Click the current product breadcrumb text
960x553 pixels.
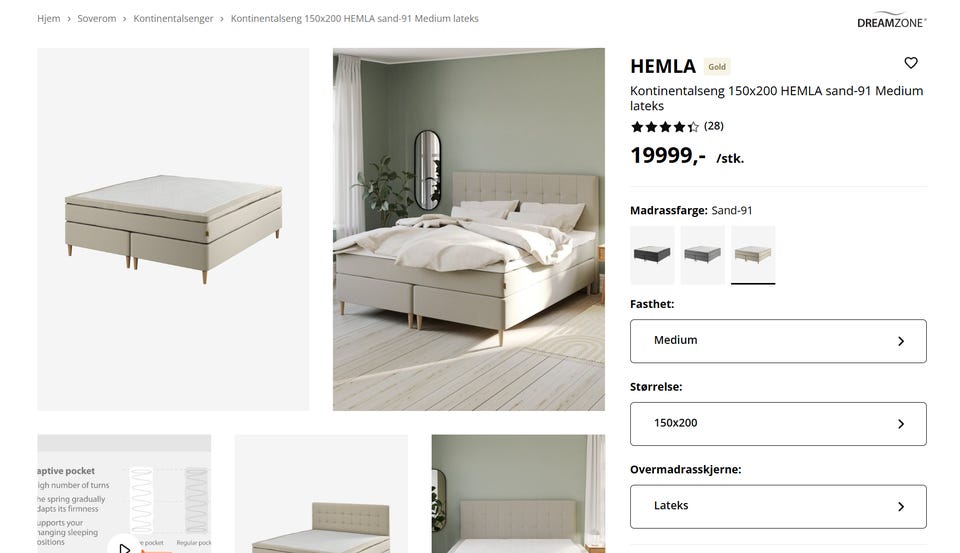tap(354, 18)
